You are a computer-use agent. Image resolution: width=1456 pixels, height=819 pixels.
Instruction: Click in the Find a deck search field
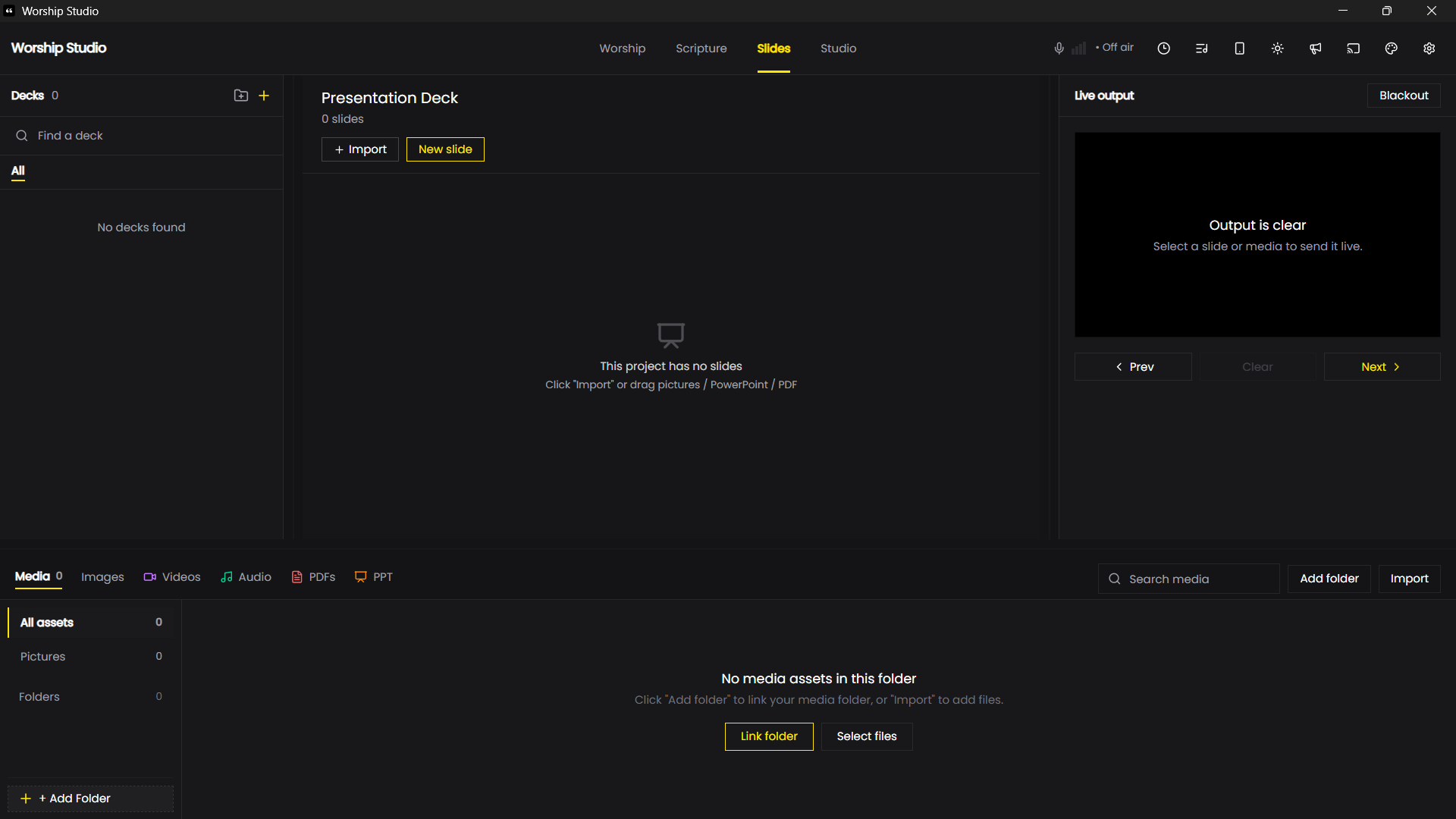(x=141, y=136)
